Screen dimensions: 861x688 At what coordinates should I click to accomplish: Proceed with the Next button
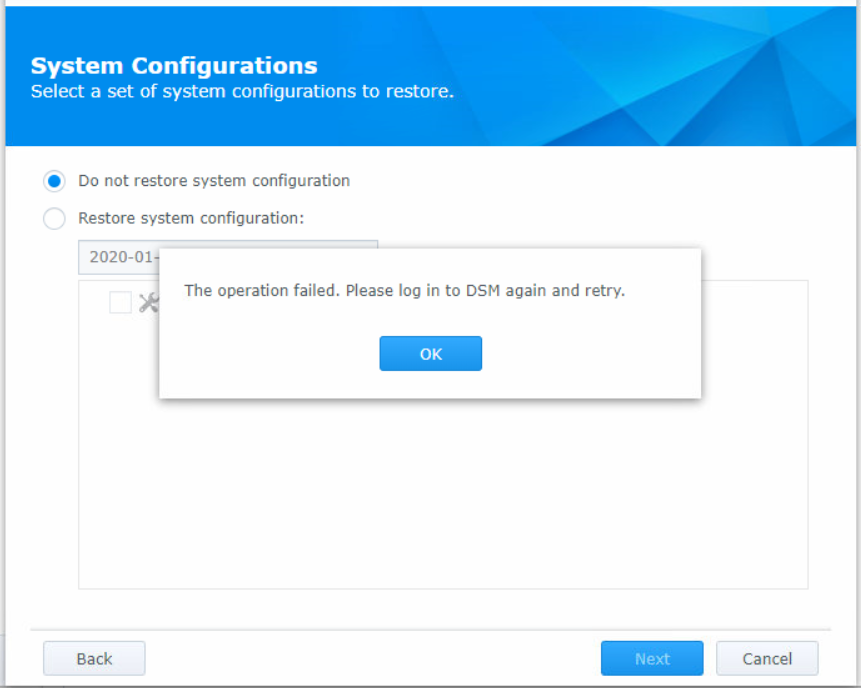click(652, 658)
